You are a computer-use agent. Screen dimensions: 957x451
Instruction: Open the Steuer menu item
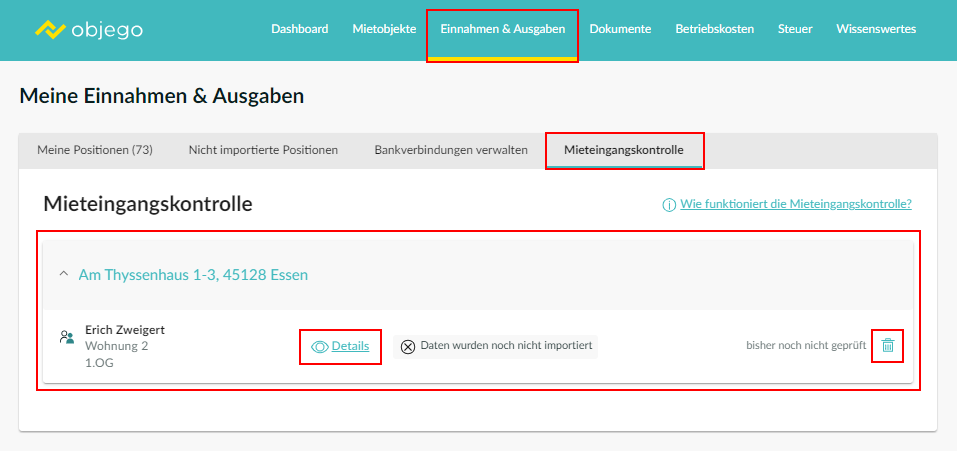tap(795, 29)
